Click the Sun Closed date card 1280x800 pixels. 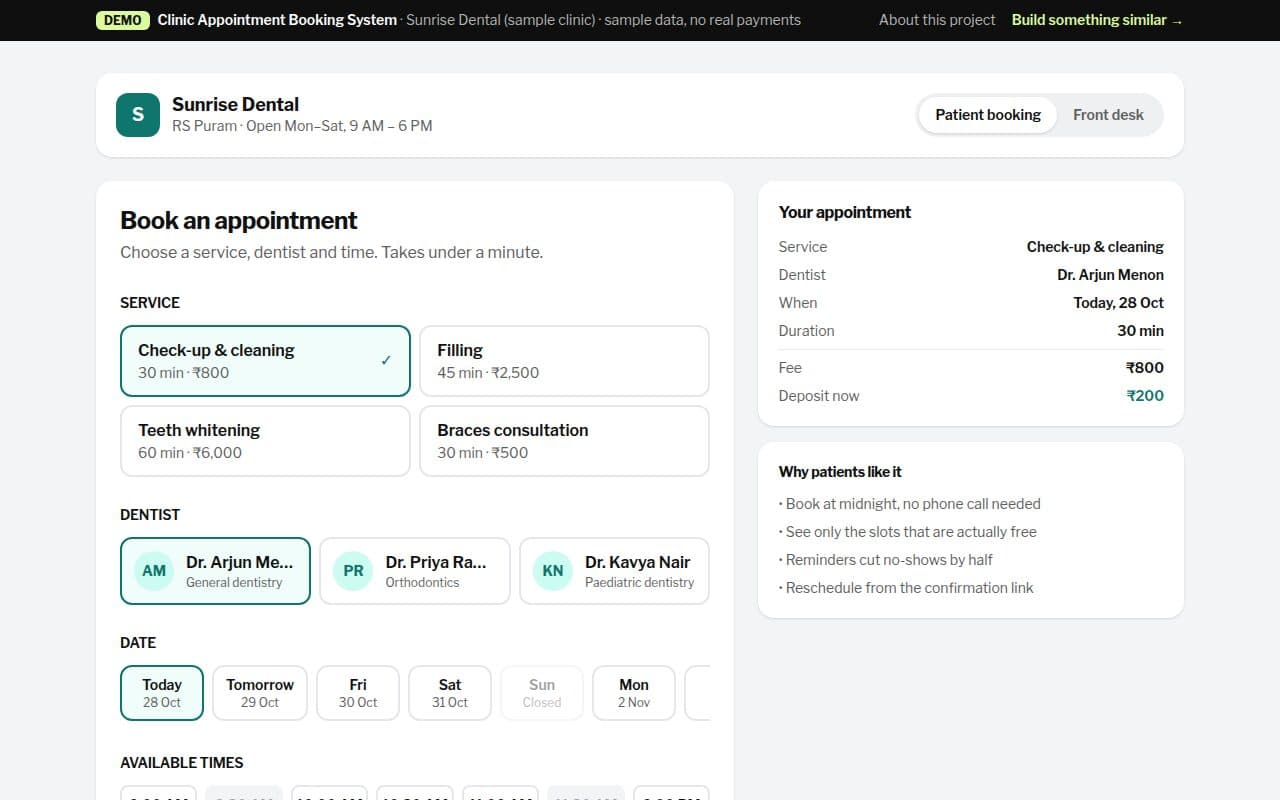(542, 693)
